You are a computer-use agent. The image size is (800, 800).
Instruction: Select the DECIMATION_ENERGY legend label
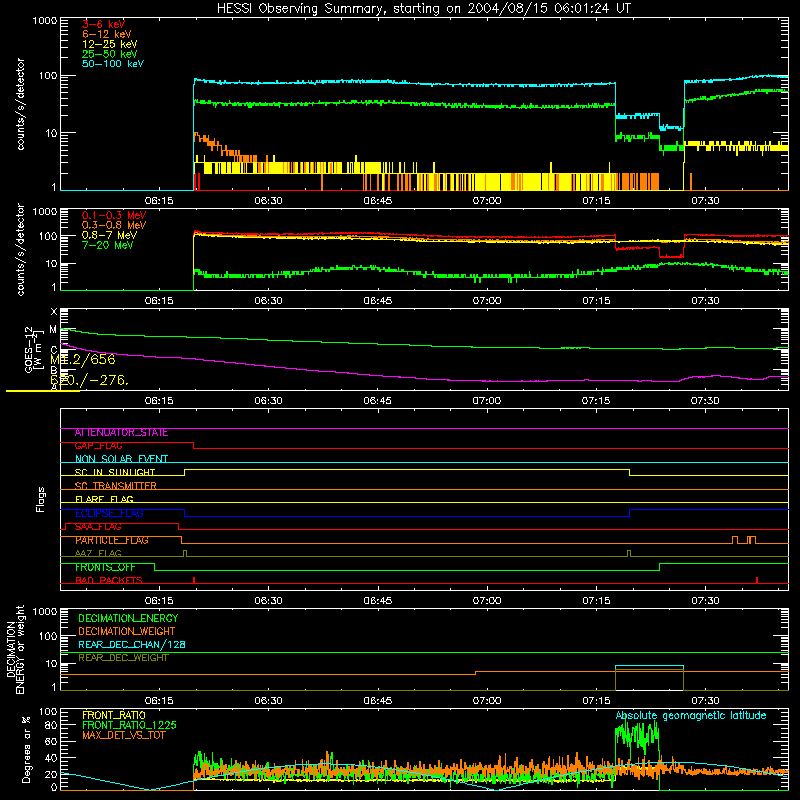pyautogui.click(x=128, y=618)
